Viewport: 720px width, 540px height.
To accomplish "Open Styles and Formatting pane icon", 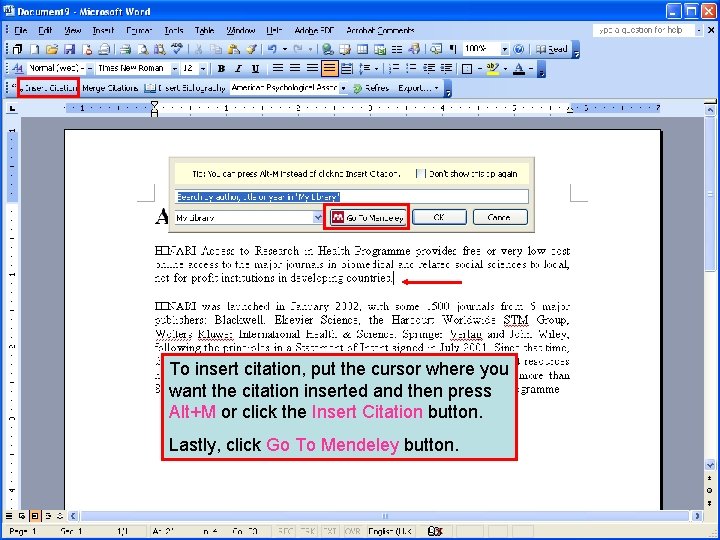I will tap(18, 68).
